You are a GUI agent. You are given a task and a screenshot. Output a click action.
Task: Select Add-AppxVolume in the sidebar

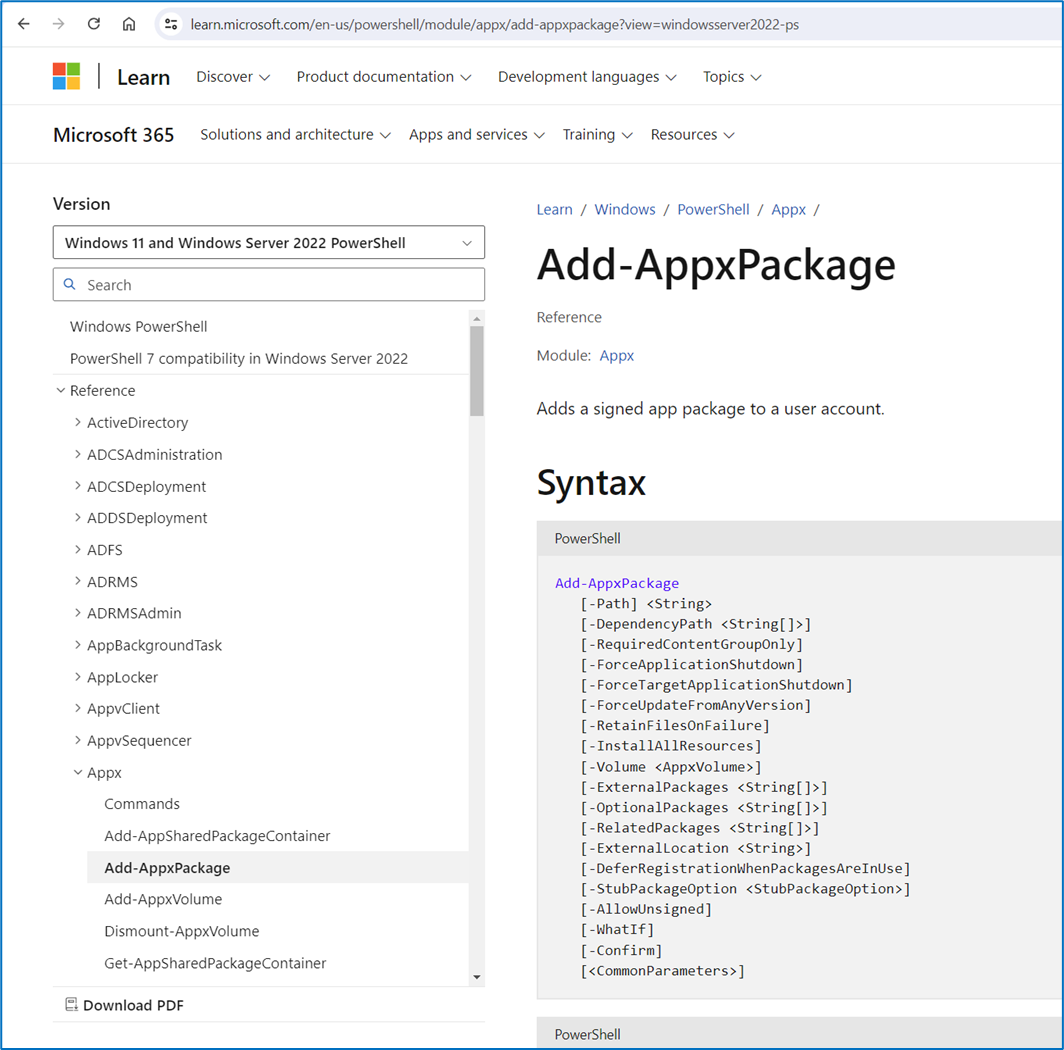coord(163,899)
